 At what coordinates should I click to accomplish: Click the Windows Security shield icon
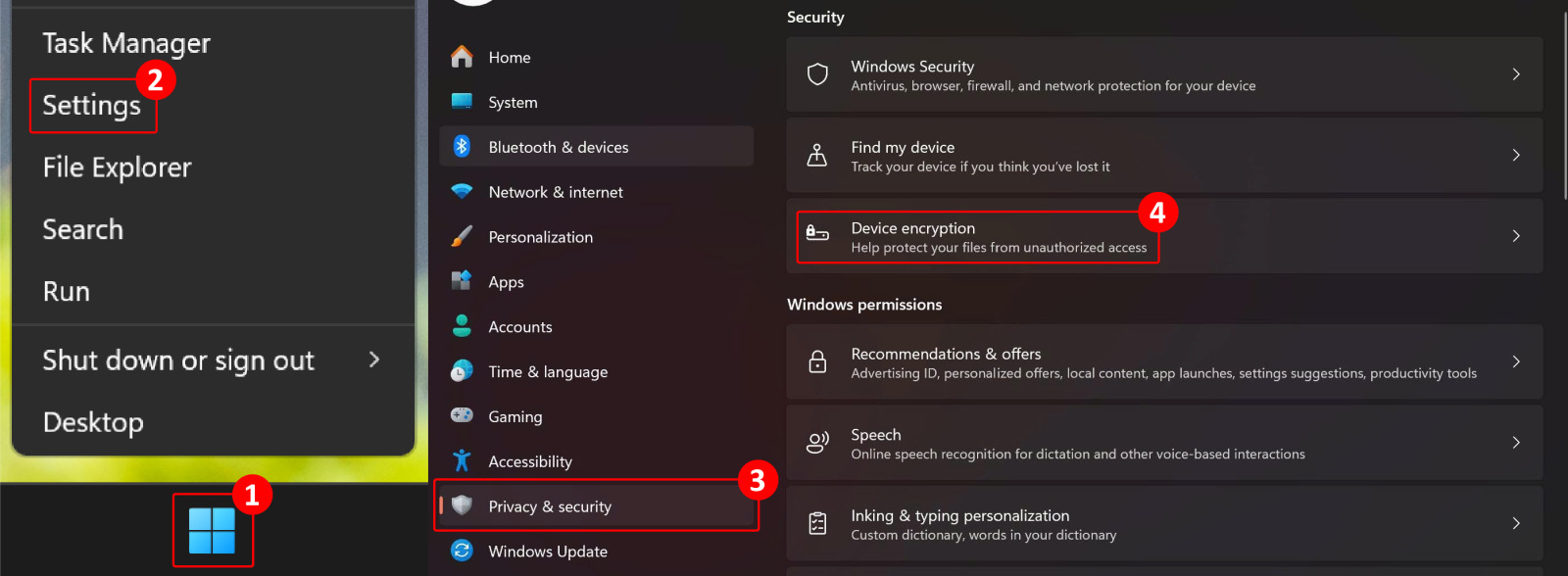point(817,74)
